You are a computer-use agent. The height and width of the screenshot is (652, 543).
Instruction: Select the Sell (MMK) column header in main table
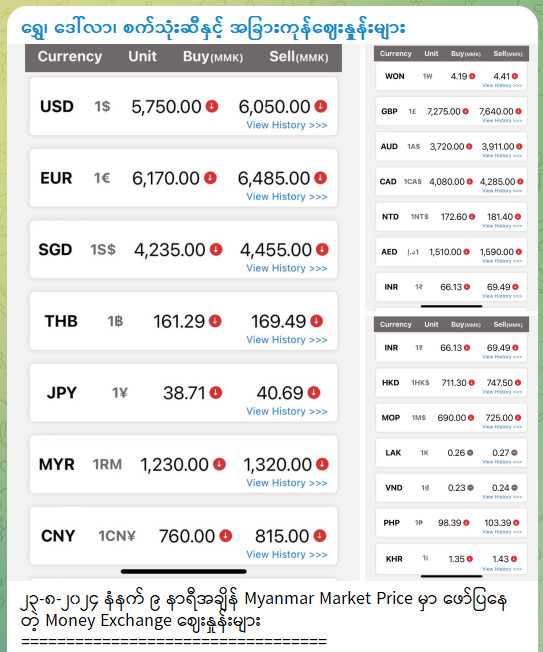(x=299, y=57)
